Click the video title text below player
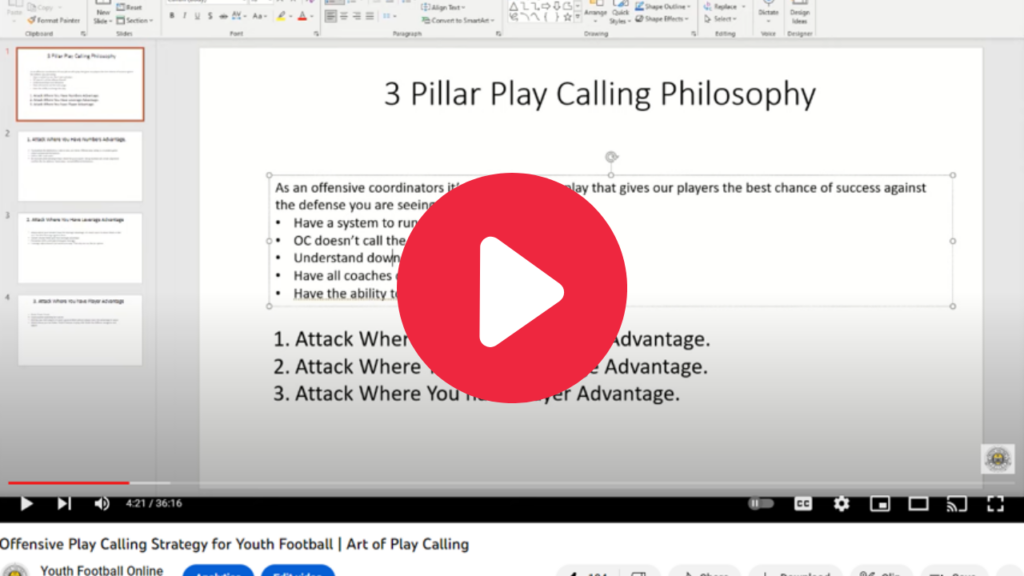Screen dimensions: 1024x576 click(x=234, y=544)
